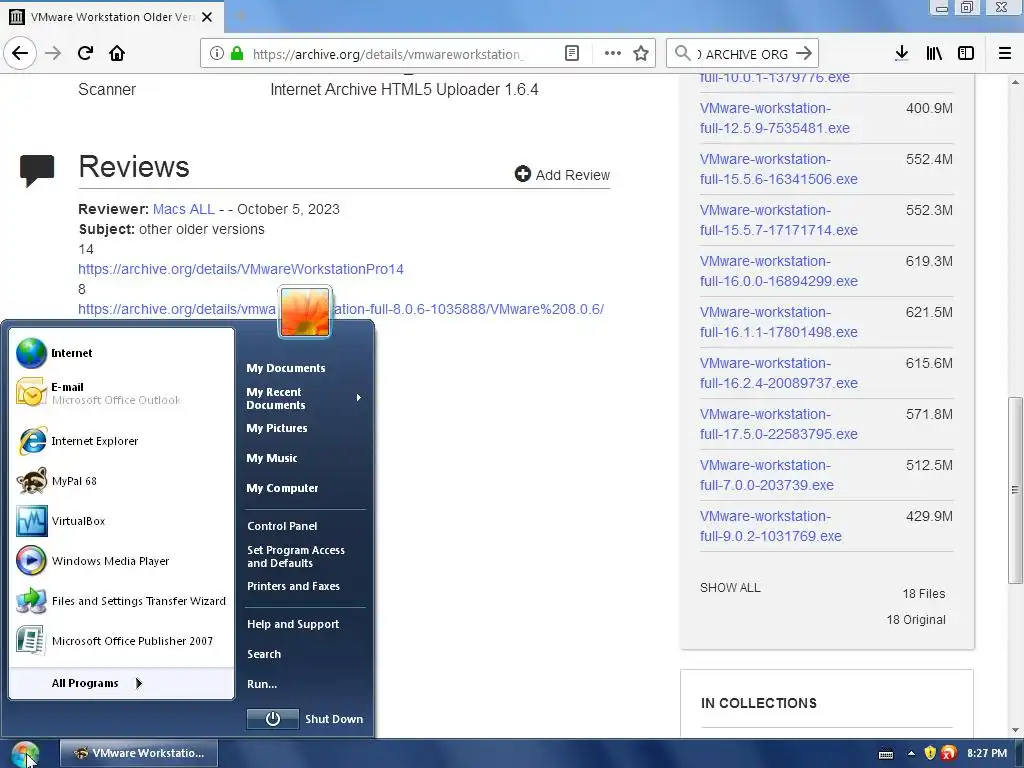Expand My Recent Documents submenu
The height and width of the screenshot is (768, 1024).
304,398
